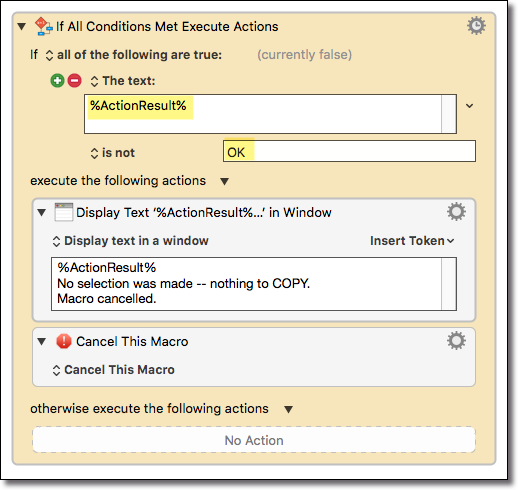Click the 'If All Conditions Met Execute Actions' title
The width and height of the screenshot is (518, 490).
coord(167,26)
